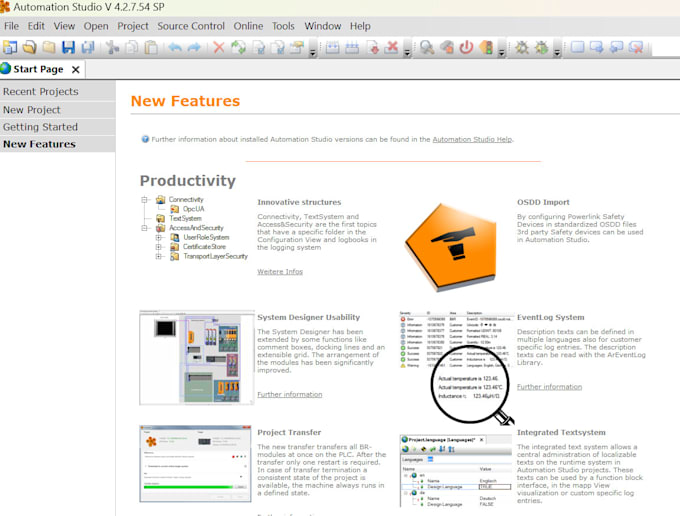Click the OSDD Import heading
Screen dimensions: 680x516
tap(543, 202)
